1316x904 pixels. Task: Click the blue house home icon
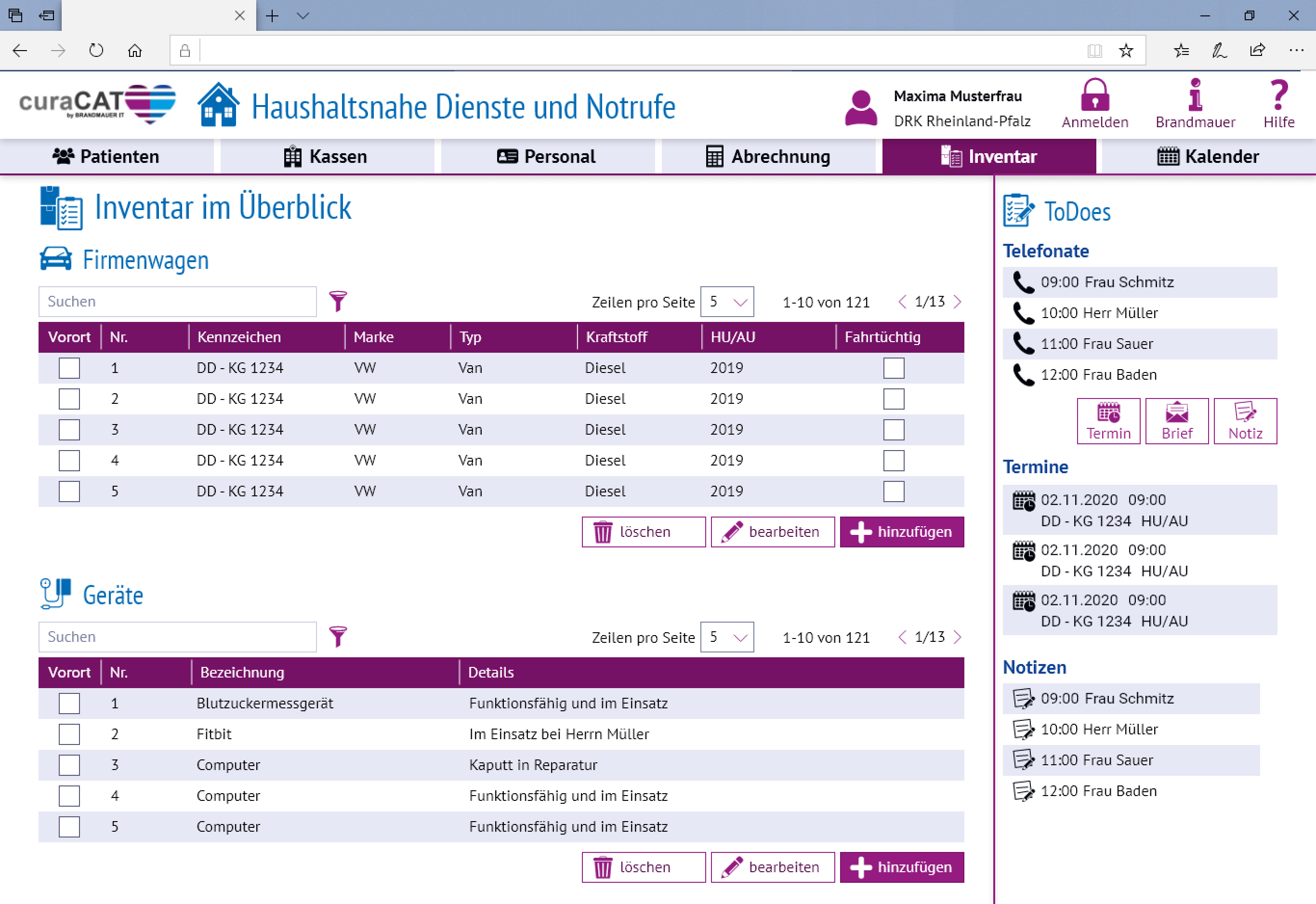click(x=218, y=105)
